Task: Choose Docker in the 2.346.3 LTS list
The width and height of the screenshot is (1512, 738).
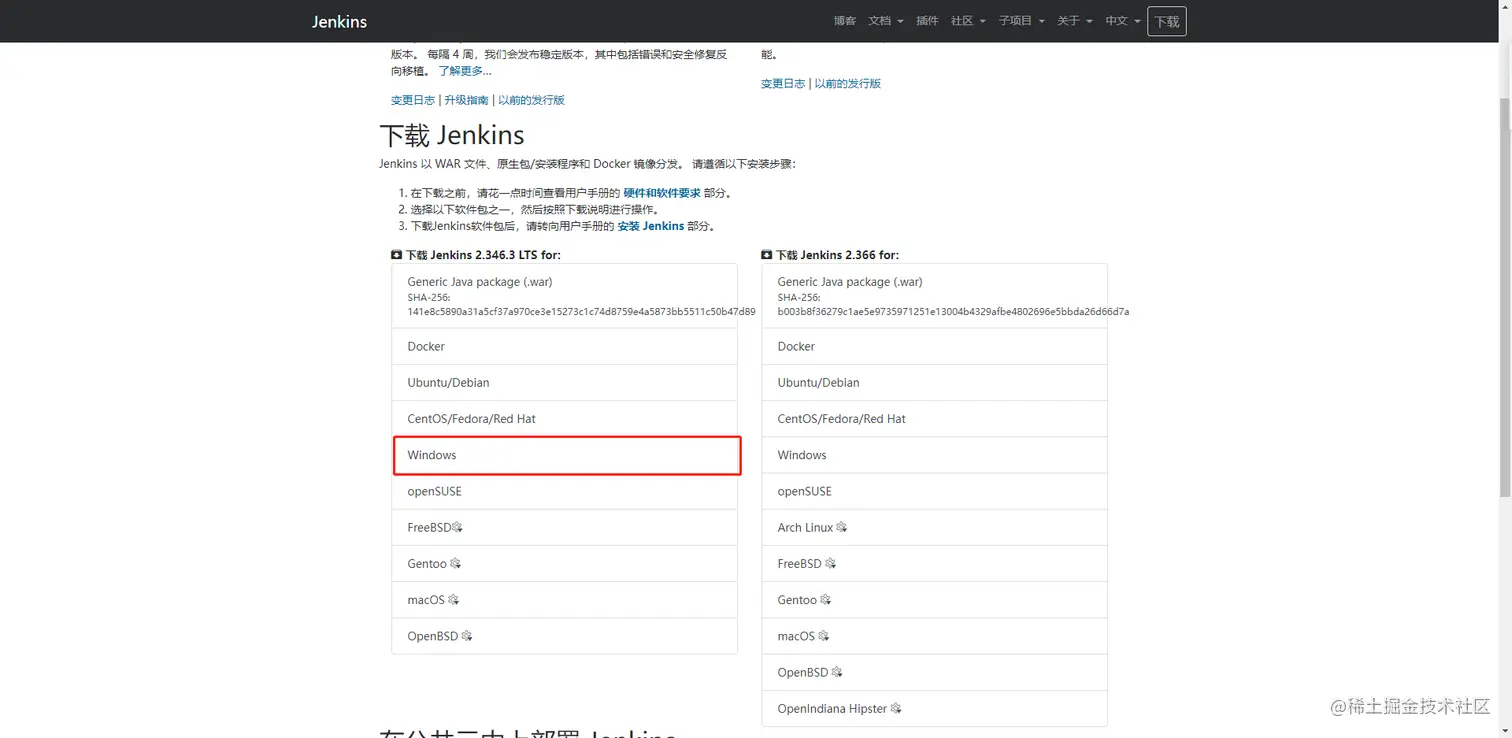Action: pyautogui.click(x=564, y=346)
